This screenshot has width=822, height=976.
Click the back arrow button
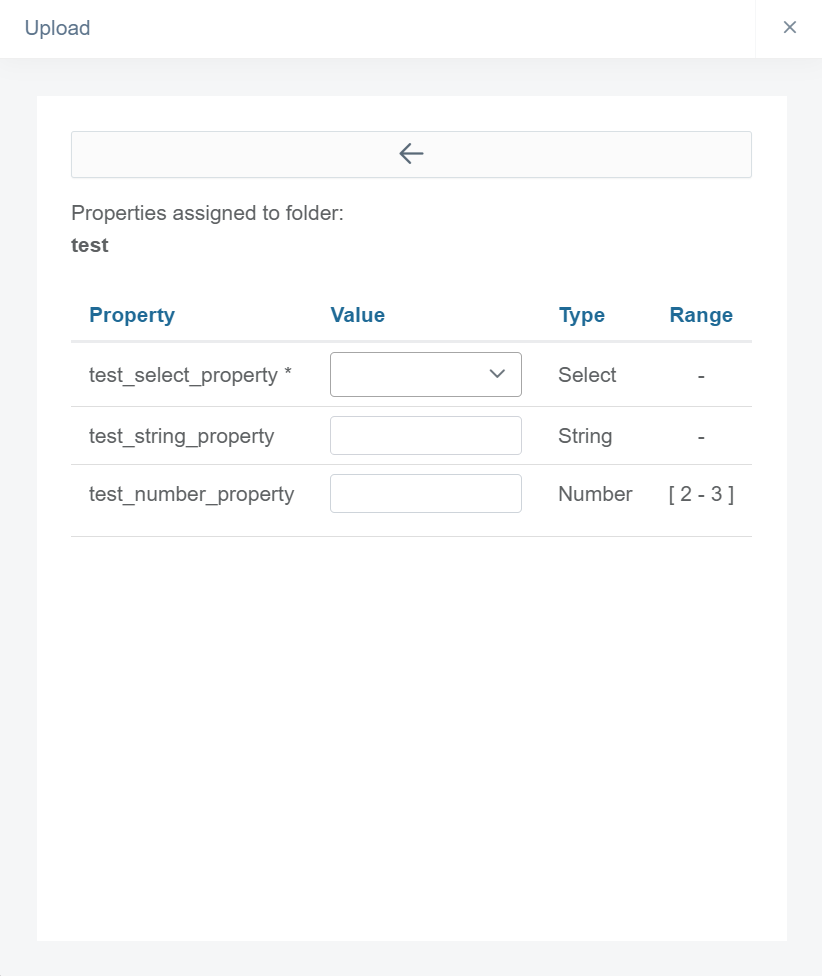point(411,154)
